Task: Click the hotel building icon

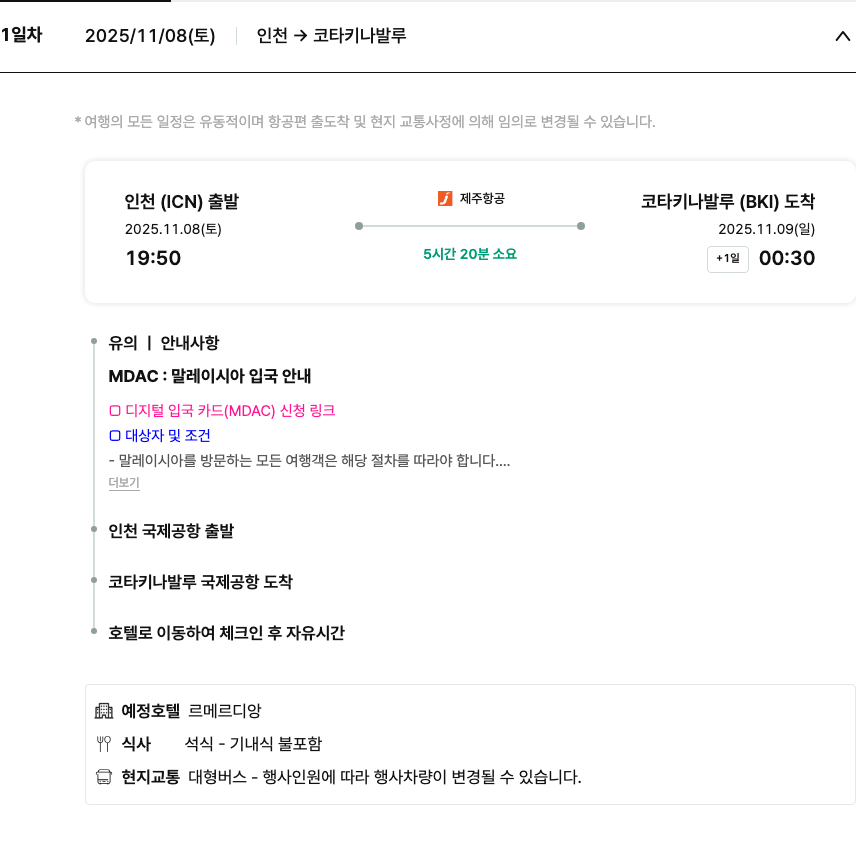Action: point(103,711)
